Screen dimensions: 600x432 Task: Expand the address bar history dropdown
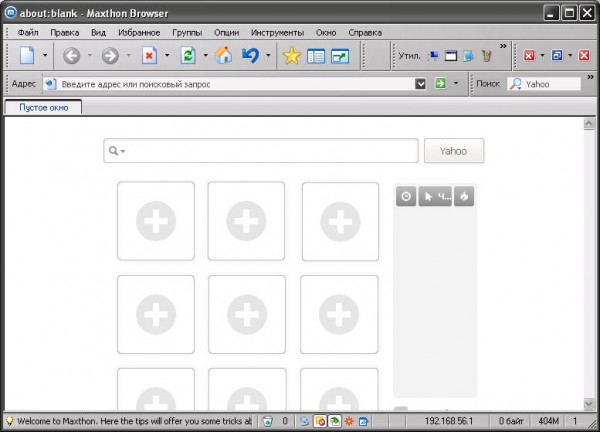coord(420,83)
